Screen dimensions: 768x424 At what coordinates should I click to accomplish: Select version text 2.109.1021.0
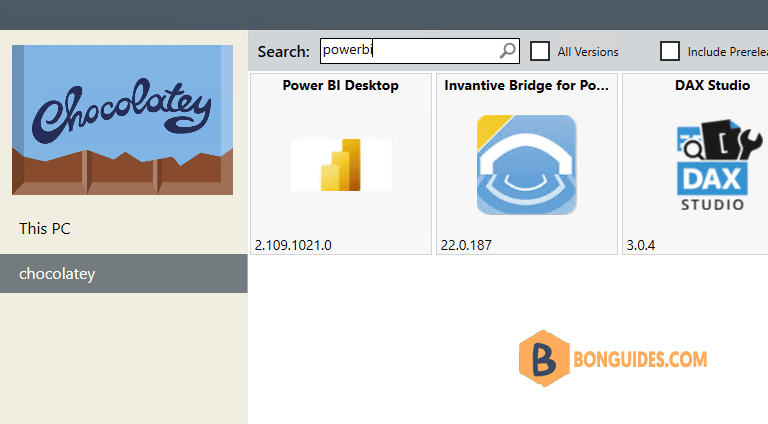[x=293, y=245]
